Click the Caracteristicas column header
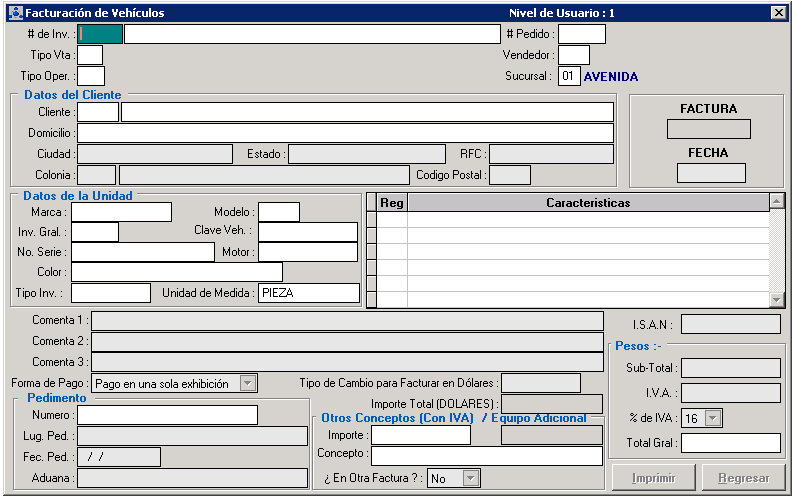The image size is (792, 497). (x=587, y=203)
